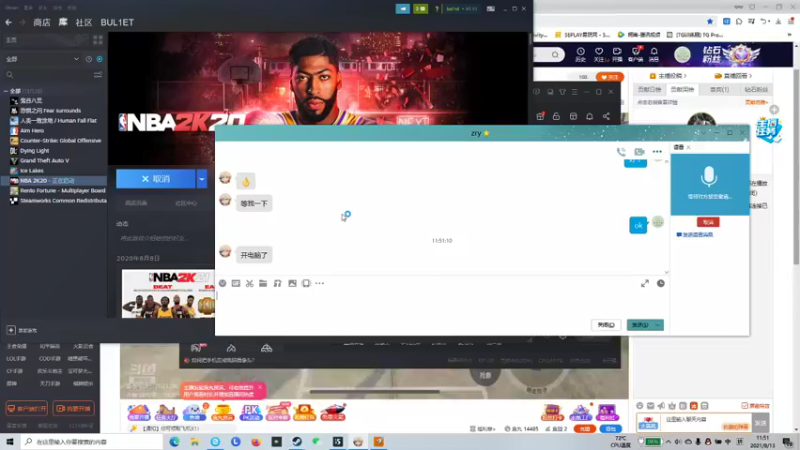
Task: Close the 语音 voice panel tab
Action: click(x=688, y=147)
